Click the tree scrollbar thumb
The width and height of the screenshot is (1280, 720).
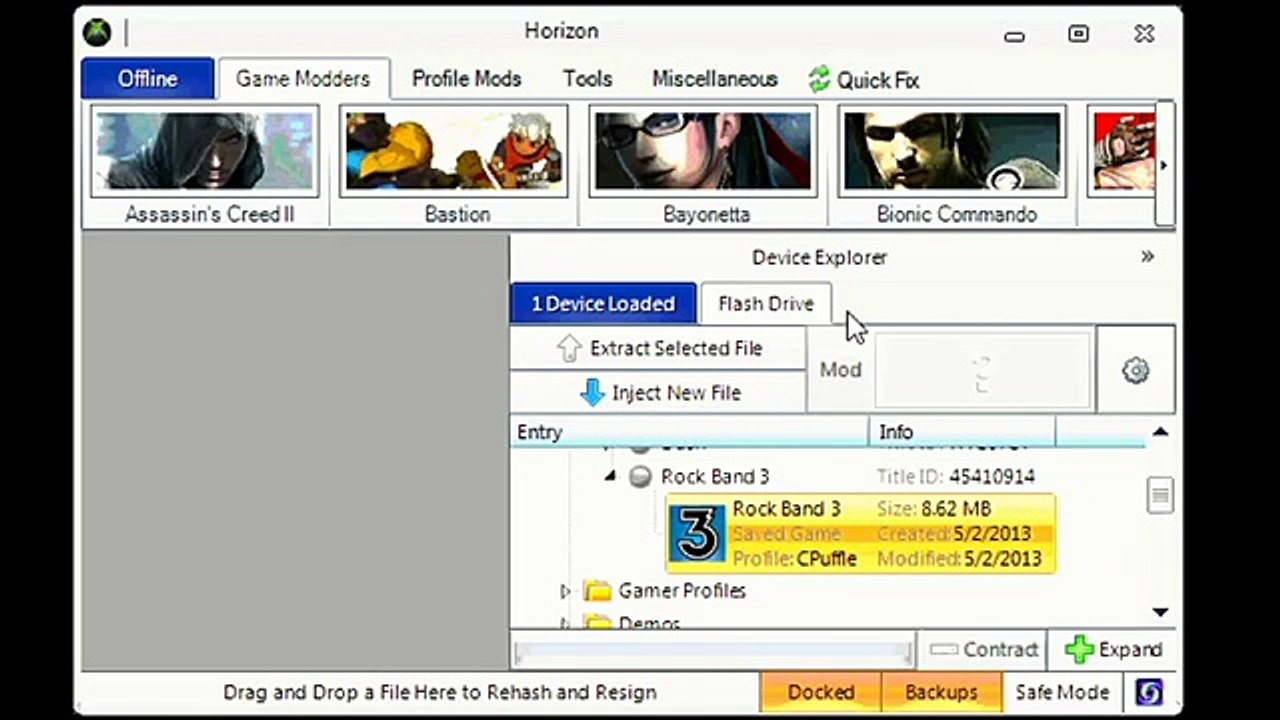pos(1160,494)
